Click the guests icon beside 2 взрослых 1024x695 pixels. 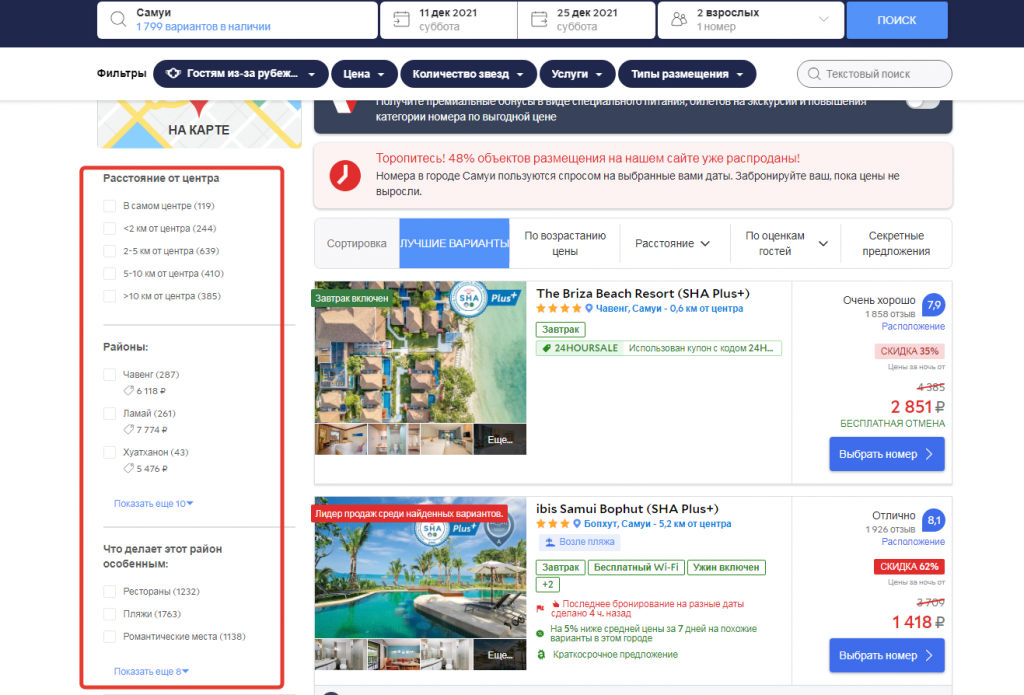coord(679,20)
